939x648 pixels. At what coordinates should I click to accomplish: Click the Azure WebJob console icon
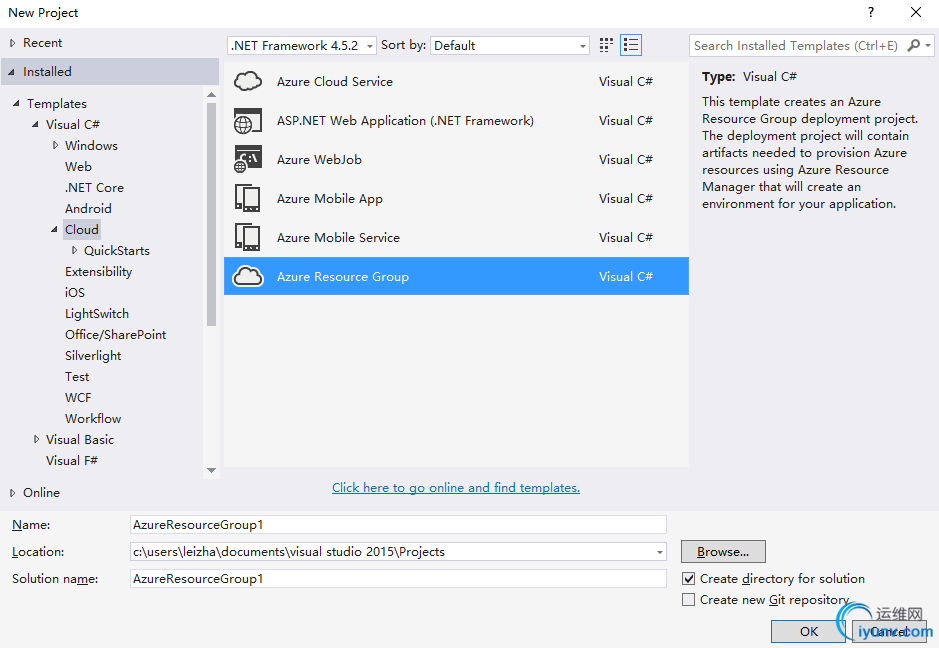248,159
